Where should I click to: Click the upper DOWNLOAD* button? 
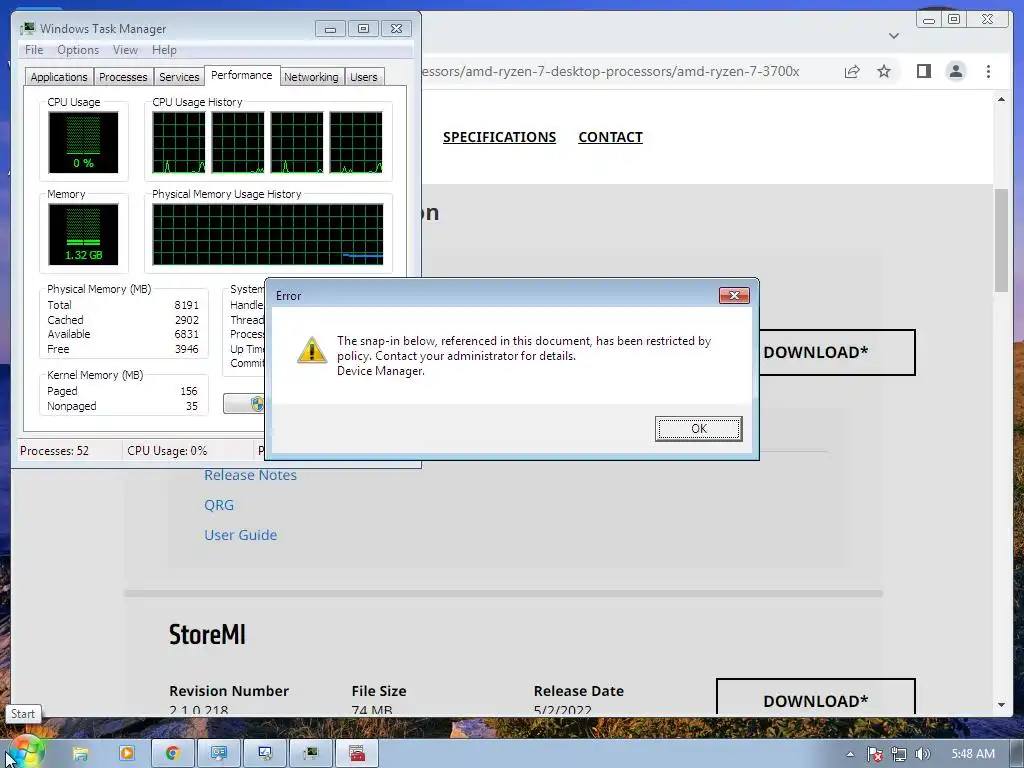coord(837,353)
